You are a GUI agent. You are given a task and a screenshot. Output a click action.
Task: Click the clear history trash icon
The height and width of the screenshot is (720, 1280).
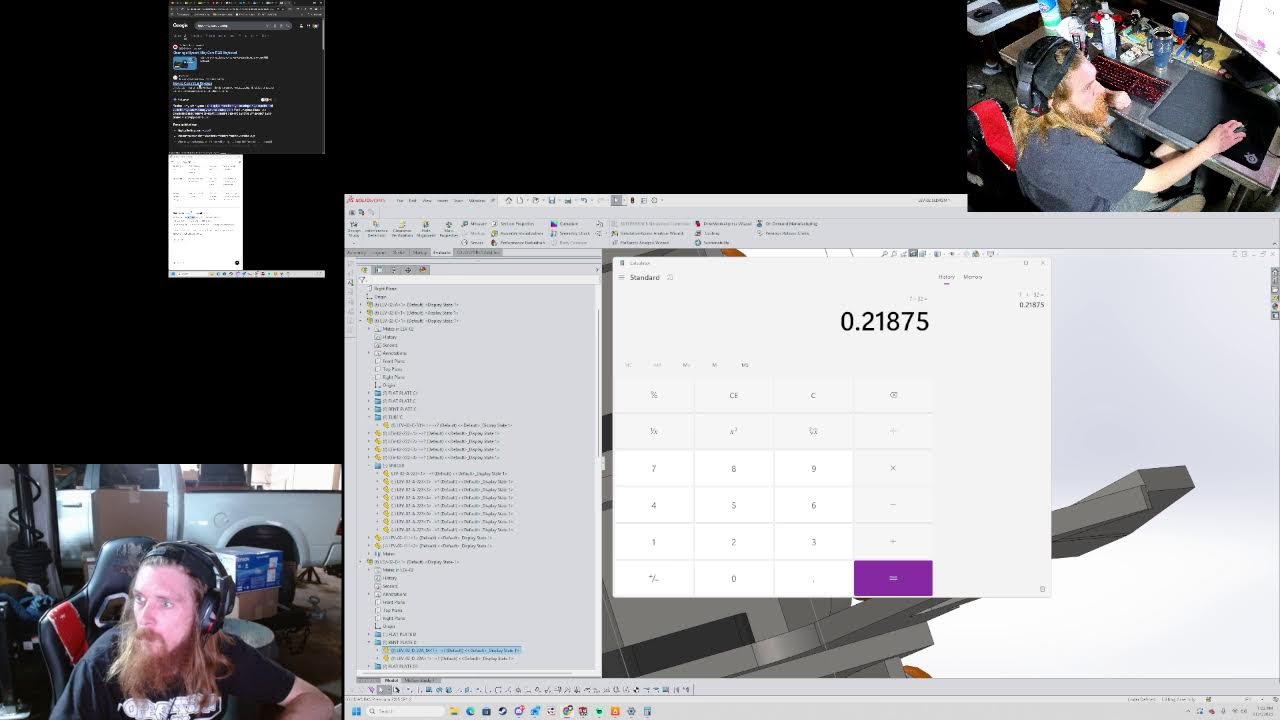1042,589
